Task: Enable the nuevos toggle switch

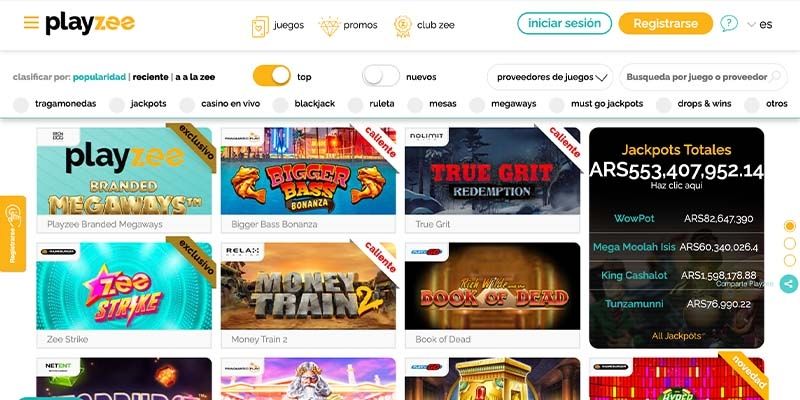Action: (381, 76)
